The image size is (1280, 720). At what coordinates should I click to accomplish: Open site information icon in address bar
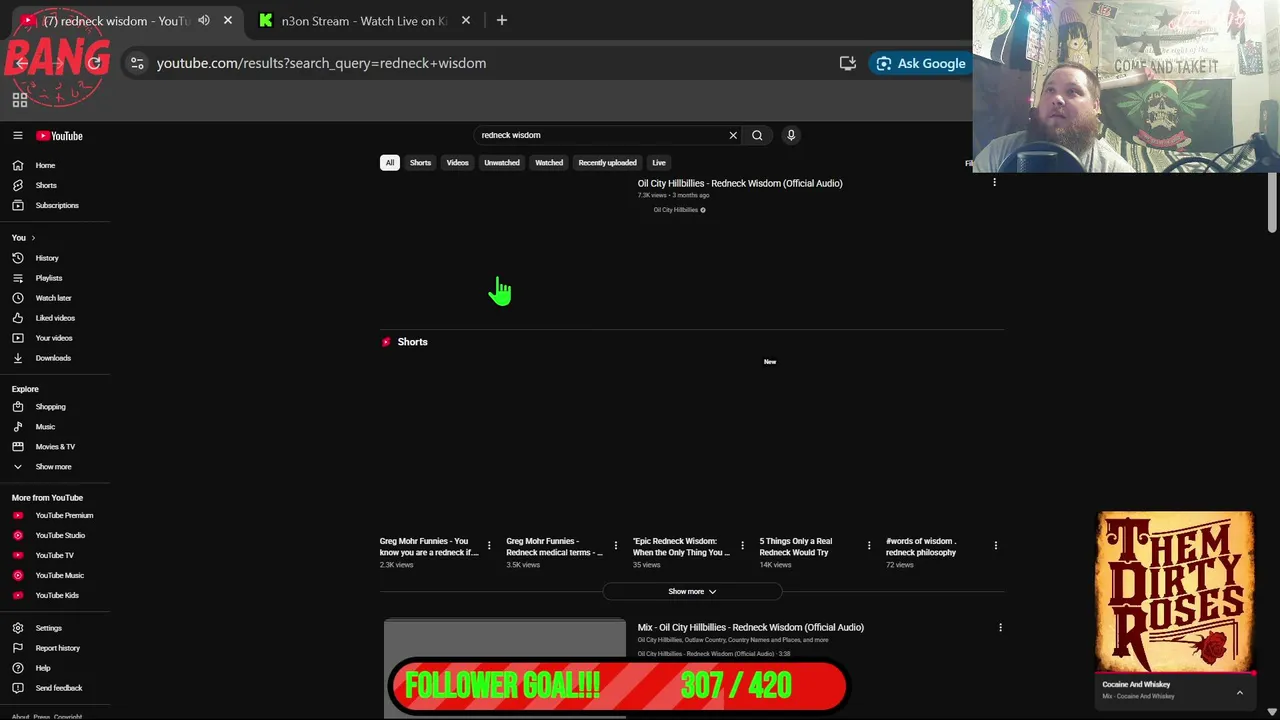[x=137, y=63]
